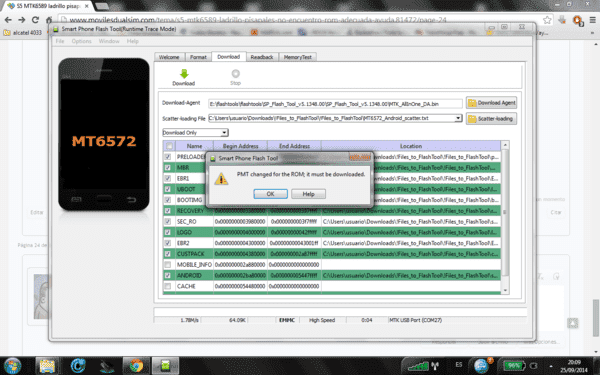Click the Stop icon in toolbar
Screen dimensions: 600x375
click(236, 73)
